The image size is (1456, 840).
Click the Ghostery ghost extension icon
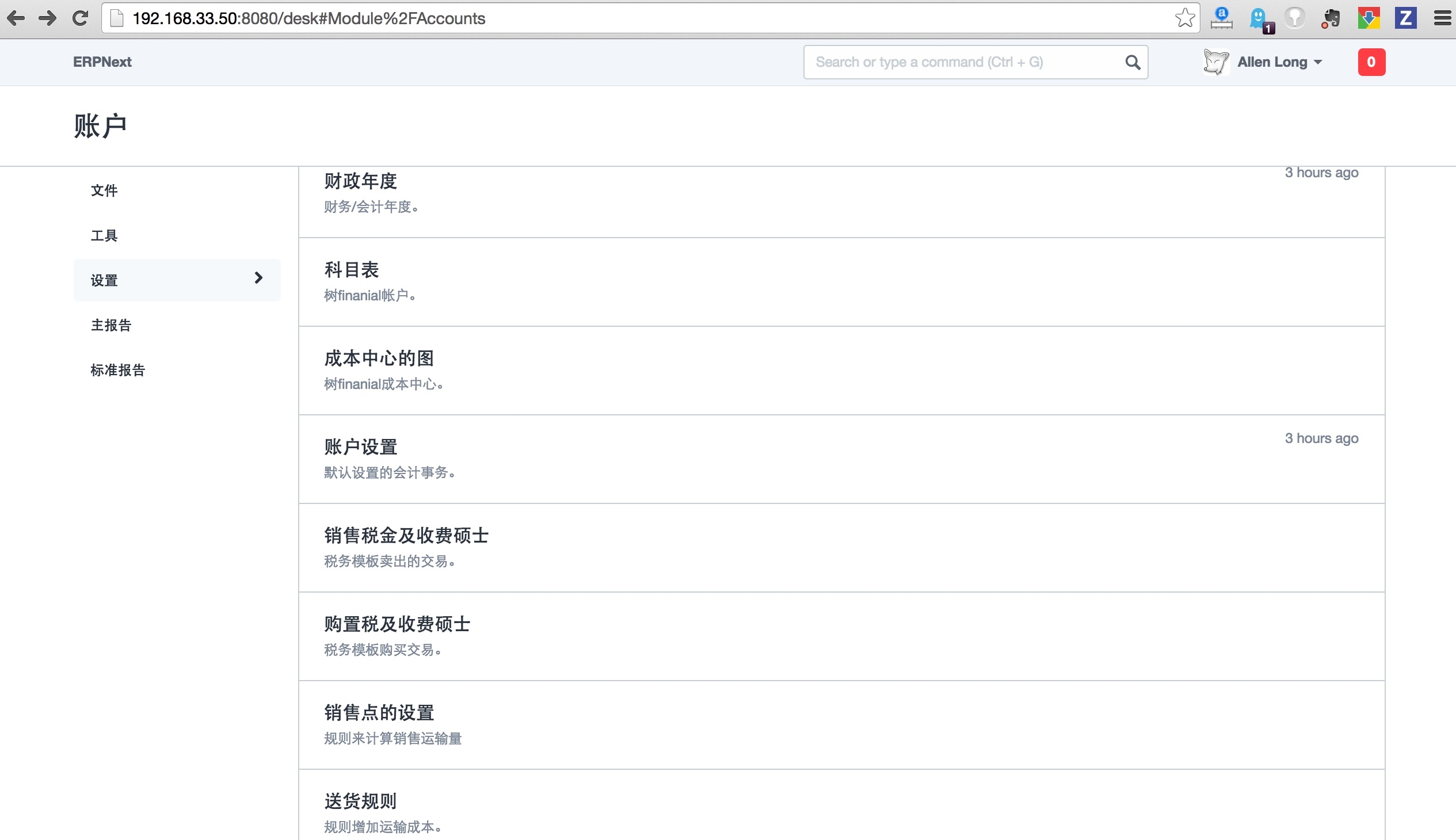click(x=1259, y=18)
